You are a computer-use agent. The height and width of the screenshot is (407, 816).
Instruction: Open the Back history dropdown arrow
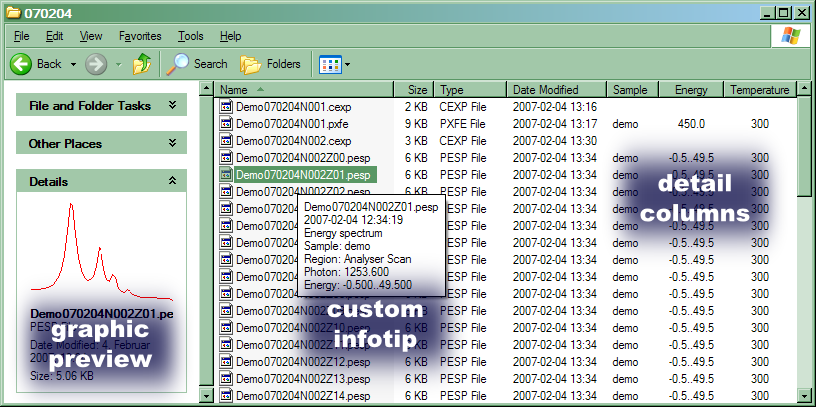[73, 65]
